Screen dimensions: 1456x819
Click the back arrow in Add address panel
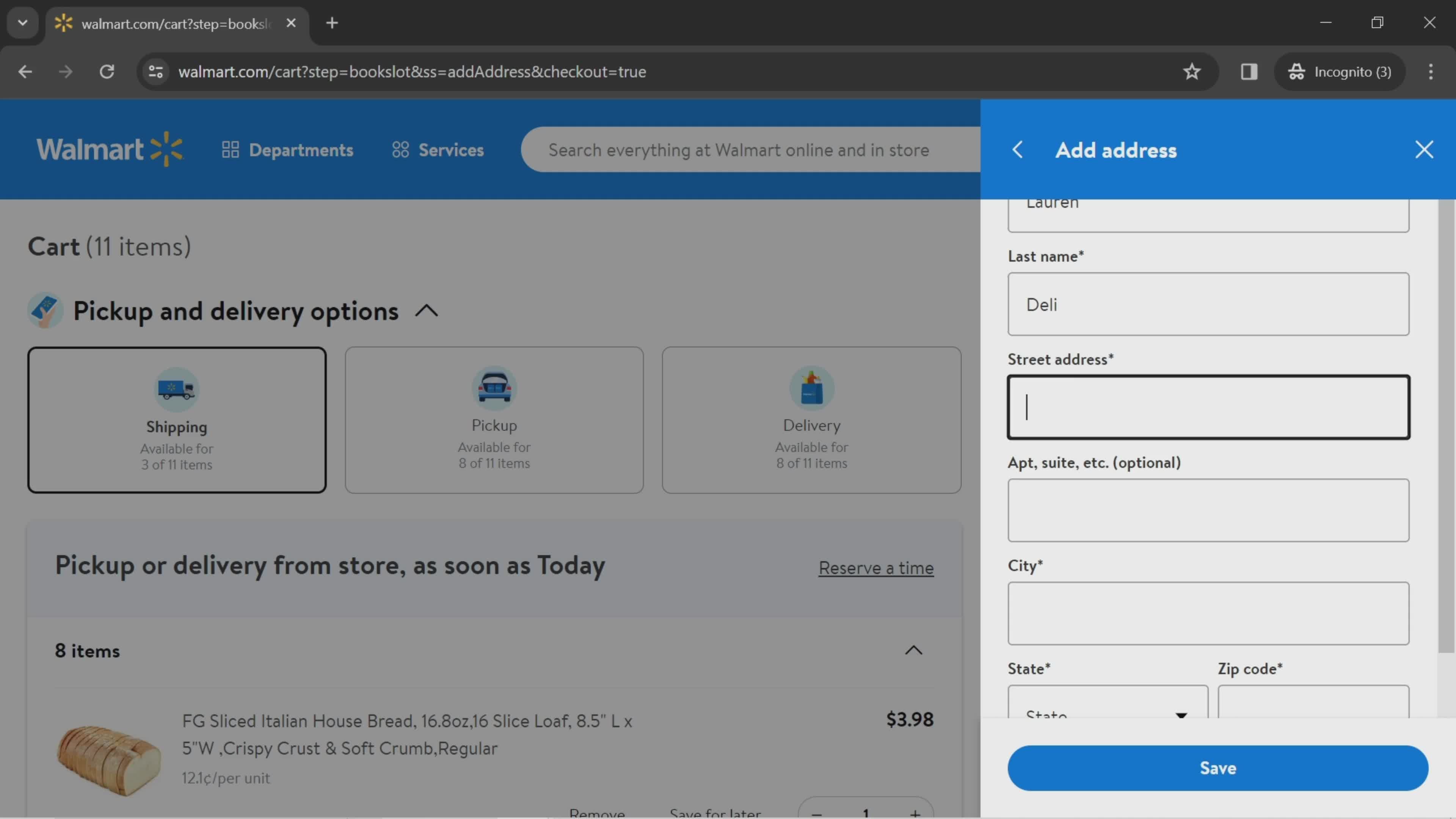click(x=1019, y=149)
